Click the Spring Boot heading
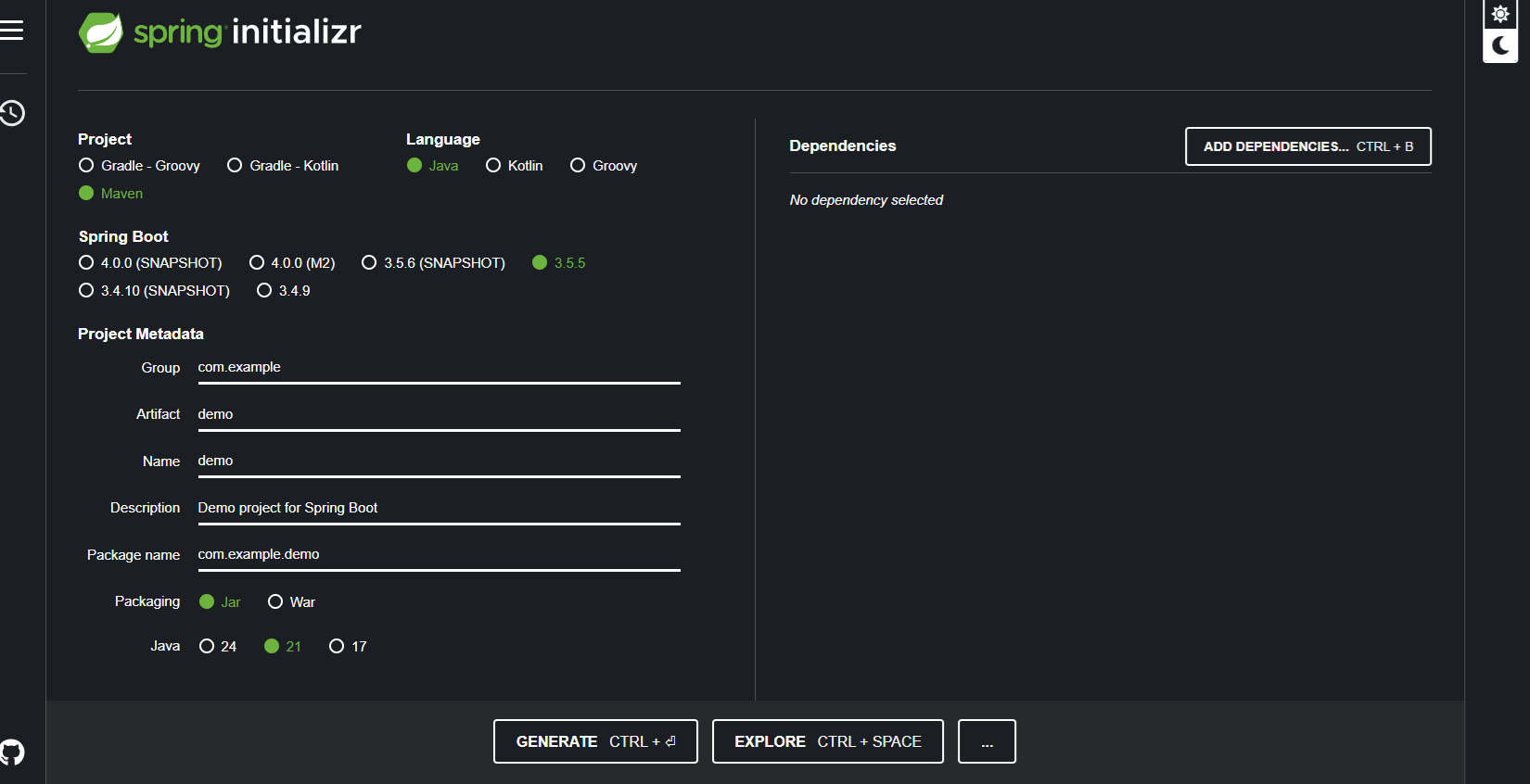This screenshot has height=784, width=1530. (123, 236)
